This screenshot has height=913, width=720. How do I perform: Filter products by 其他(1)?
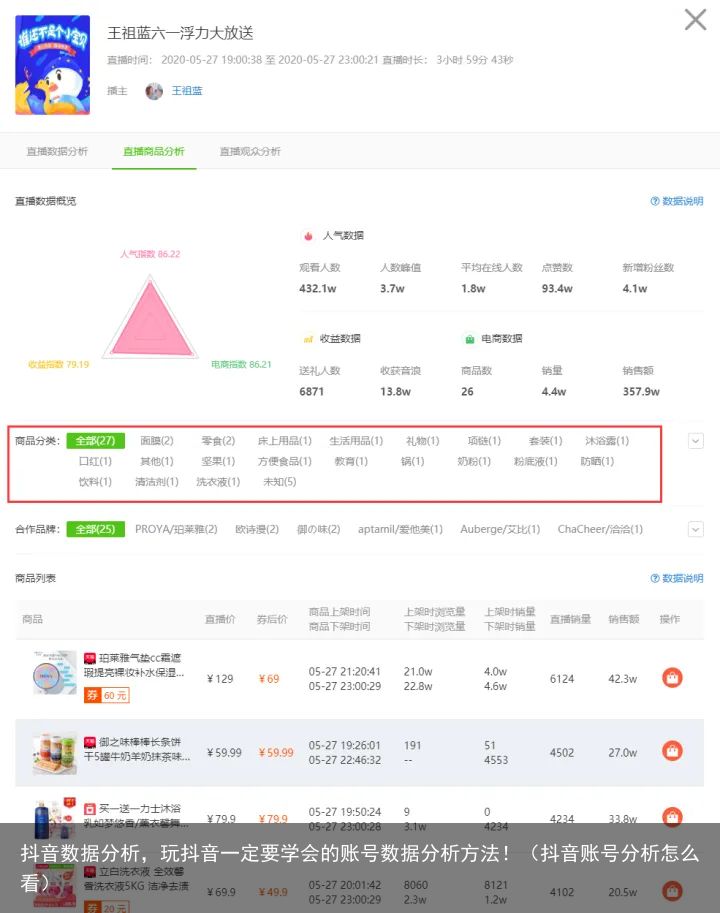coord(157,461)
